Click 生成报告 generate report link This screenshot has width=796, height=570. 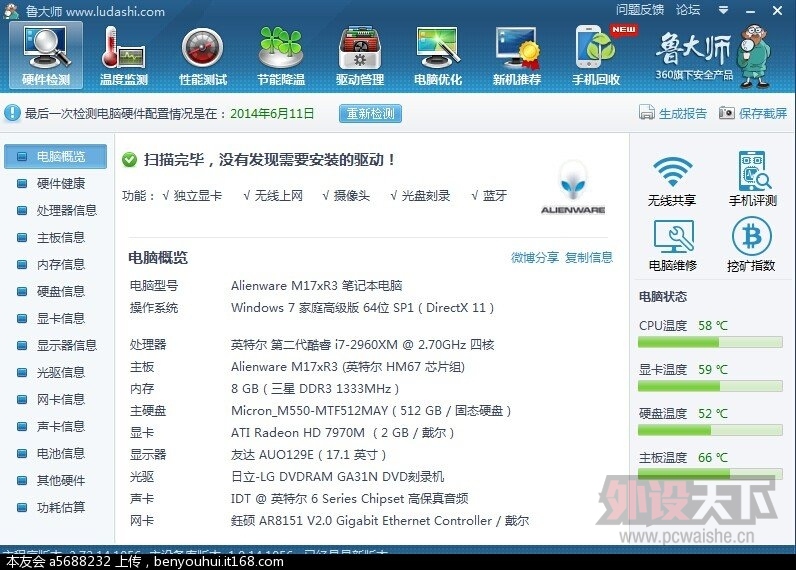pos(682,113)
